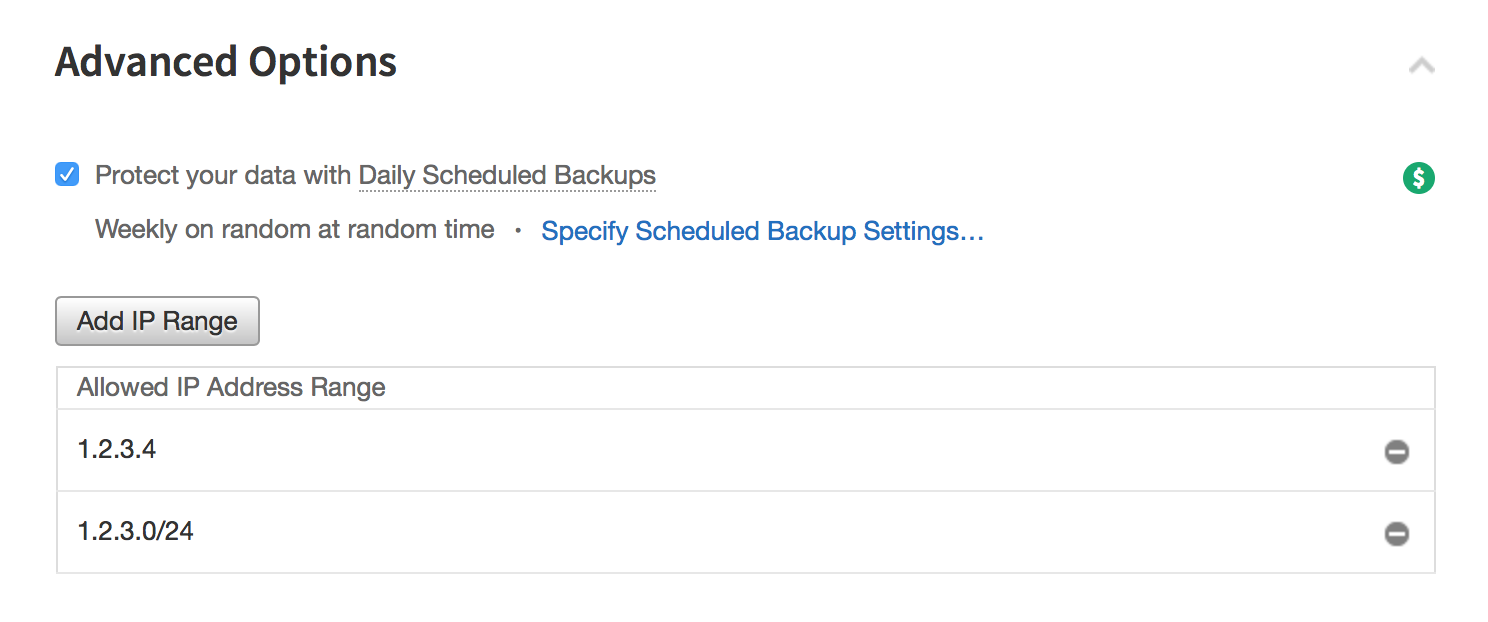This screenshot has width=1488, height=622.
Task: Toggle scheduled backups via the blue checkbox
Action: click(x=67, y=175)
